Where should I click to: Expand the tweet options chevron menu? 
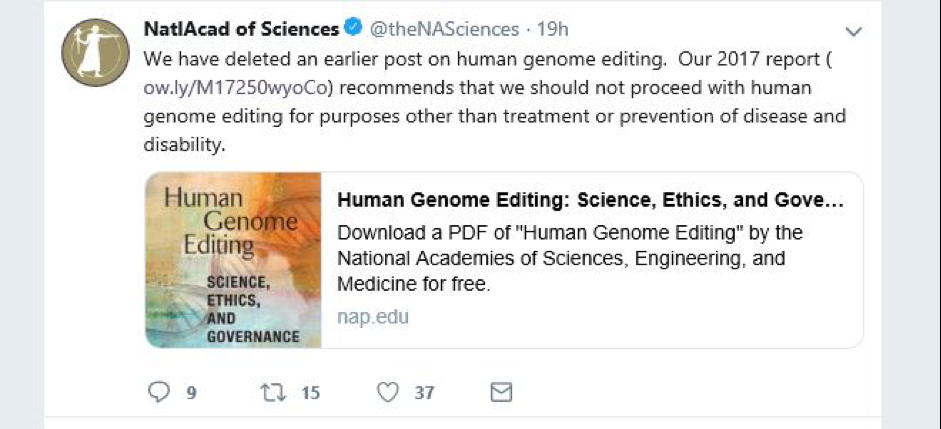click(x=853, y=32)
